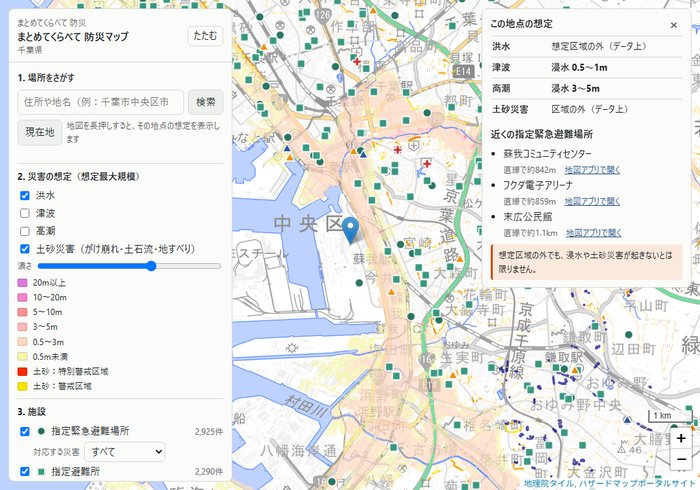
Task: Click the 5〜10m legend swatch
Action: (x=22, y=312)
